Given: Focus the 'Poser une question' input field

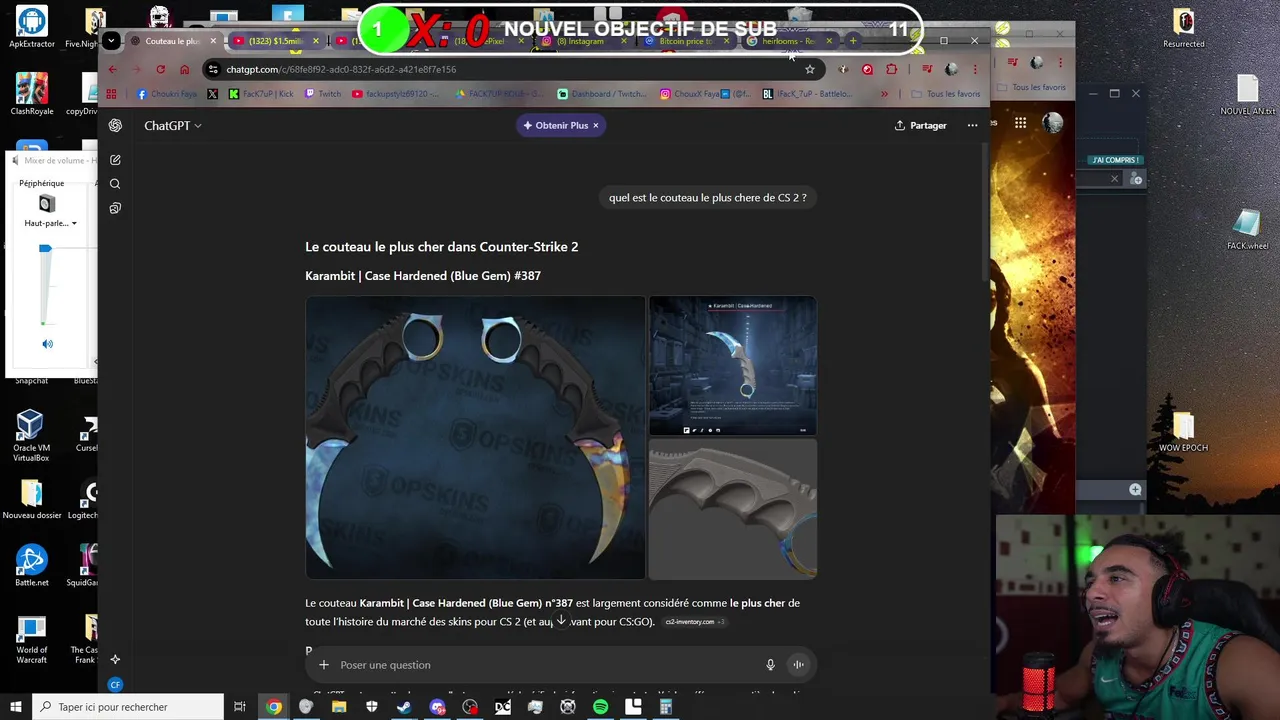Looking at the screenshot, I should point(545,665).
